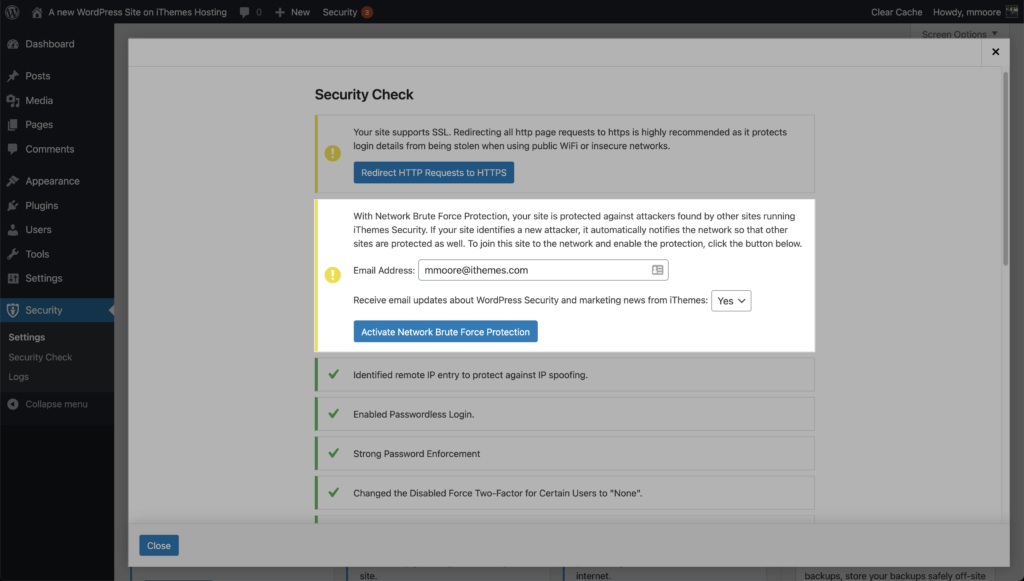Viewport: 1024px width, 581px height.
Task: Click the WordPress logo in admin bar
Action: [12, 12]
